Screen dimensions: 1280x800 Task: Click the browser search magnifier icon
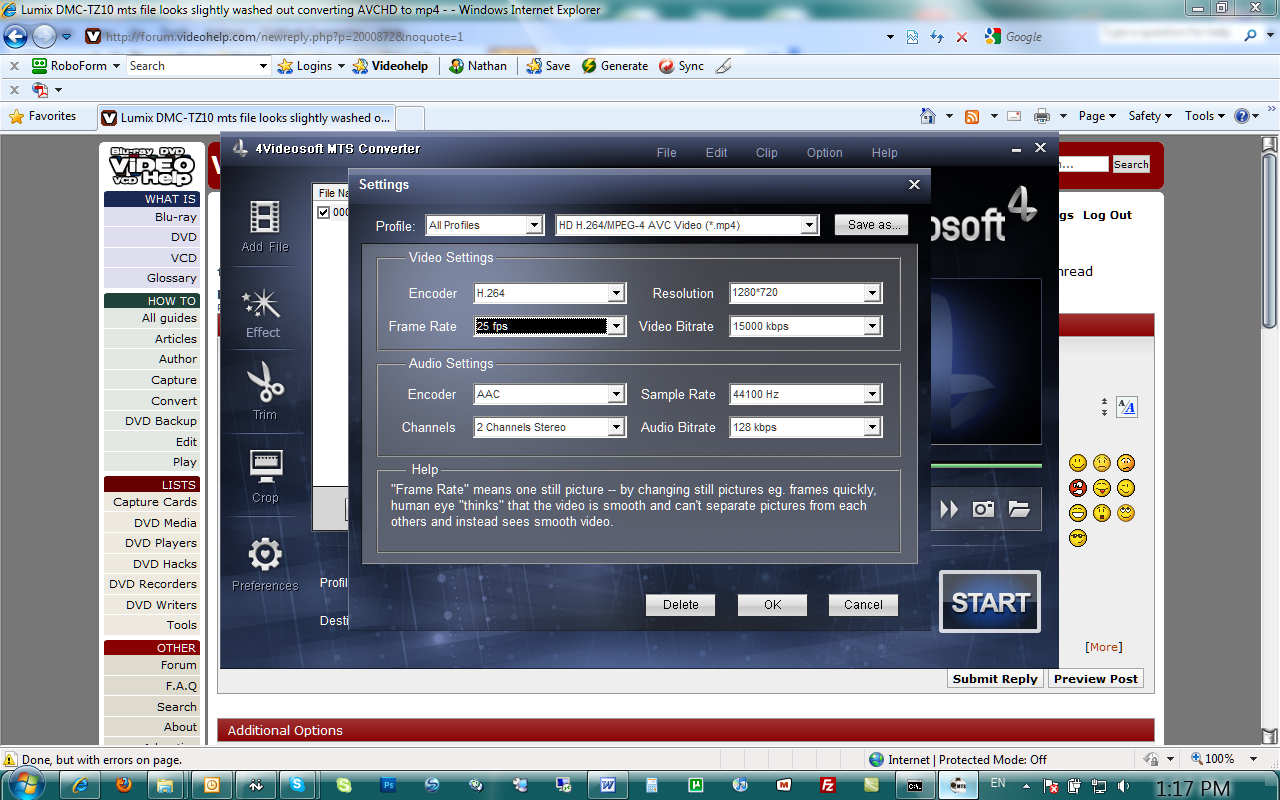1251,36
